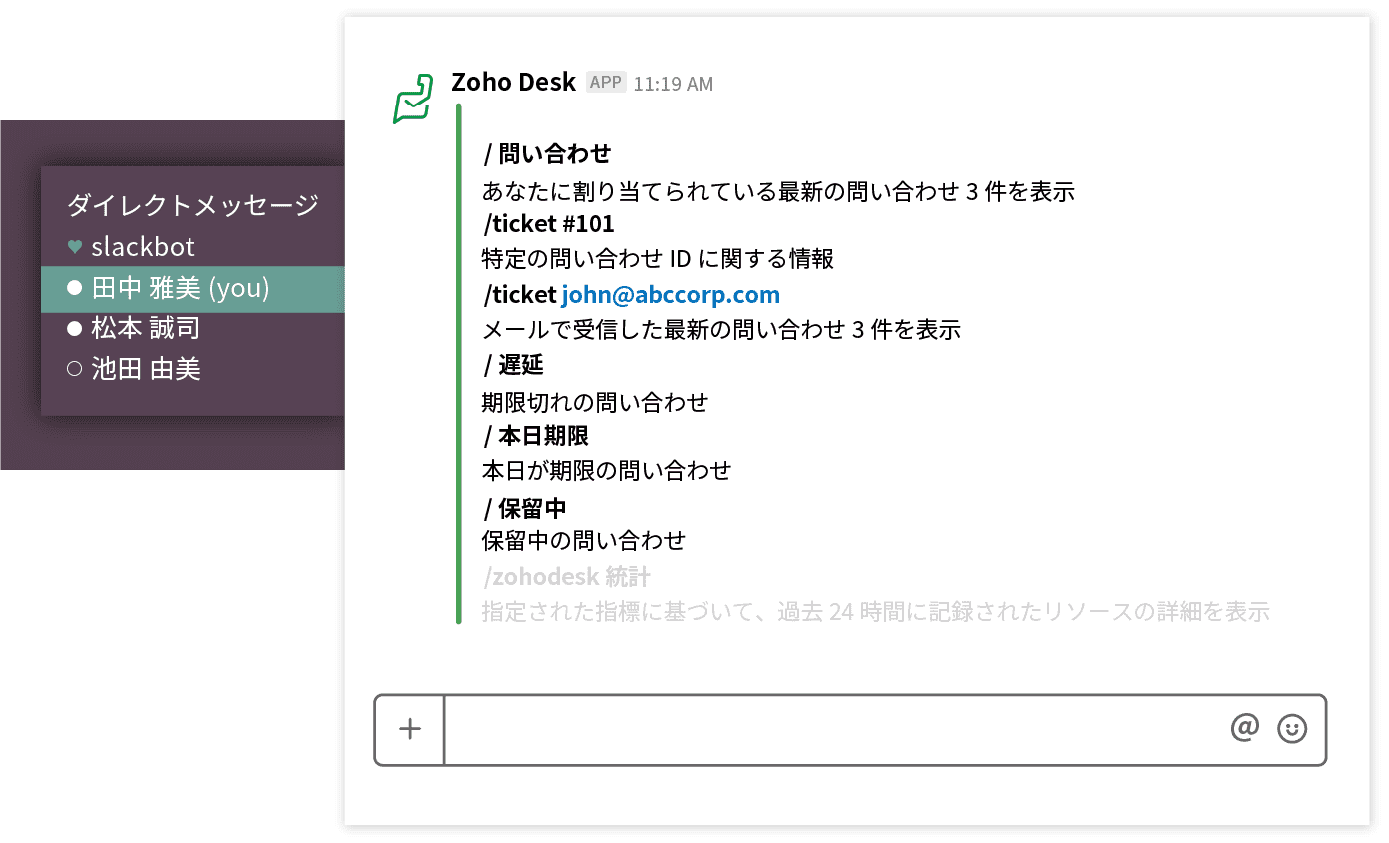Open the emoji picker smiley icon
This screenshot has width=1389, height=843.
(x=1292, y=729)
